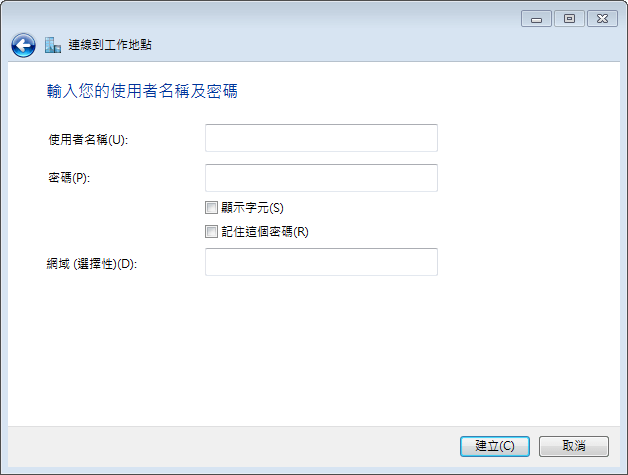Focus the 密碼 password field
Image resolution: width=628 pixels, height=475 pixels.
pyautogui.click(x=321, y=178)
